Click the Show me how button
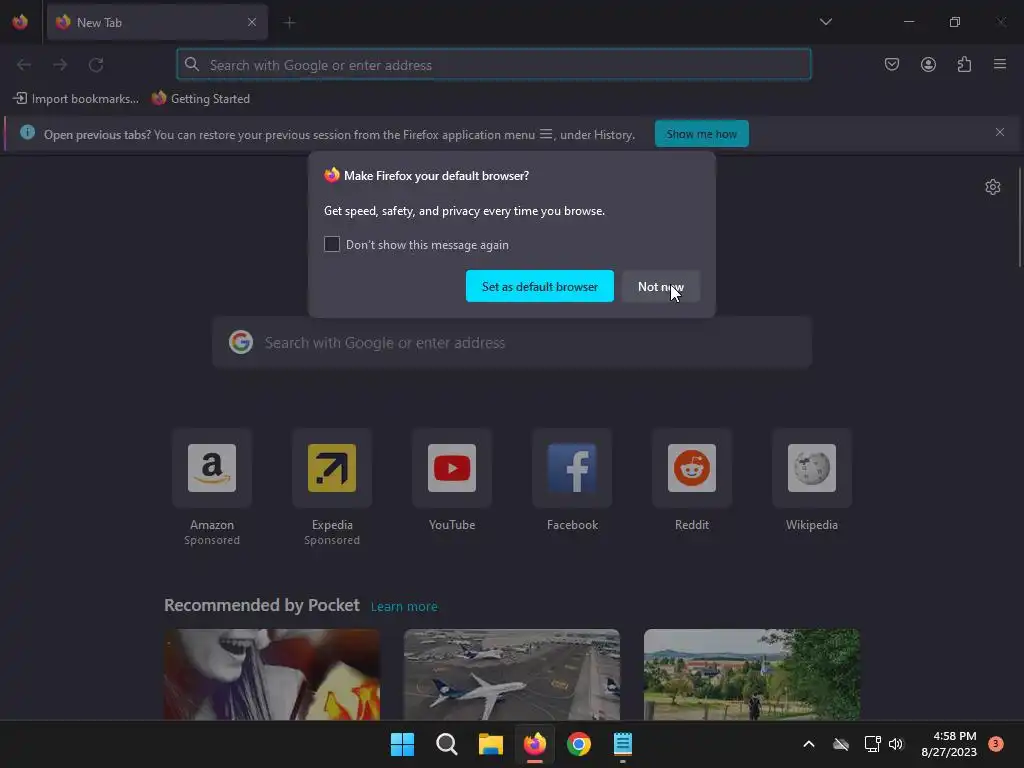This screenshot has width=1024, height=768. [x=701, y=134]
